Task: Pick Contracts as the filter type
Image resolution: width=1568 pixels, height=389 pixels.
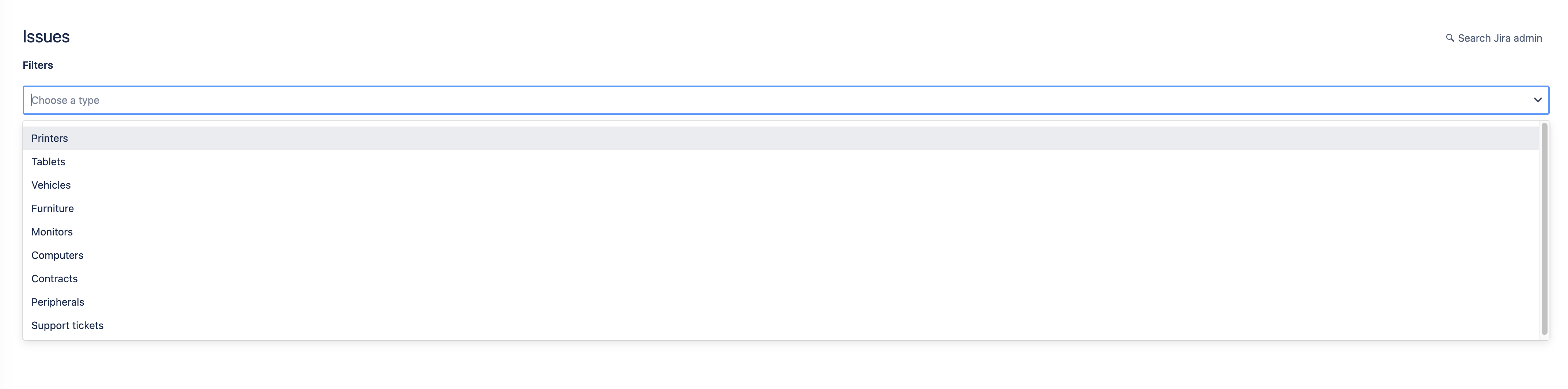Action: point(781,279)
